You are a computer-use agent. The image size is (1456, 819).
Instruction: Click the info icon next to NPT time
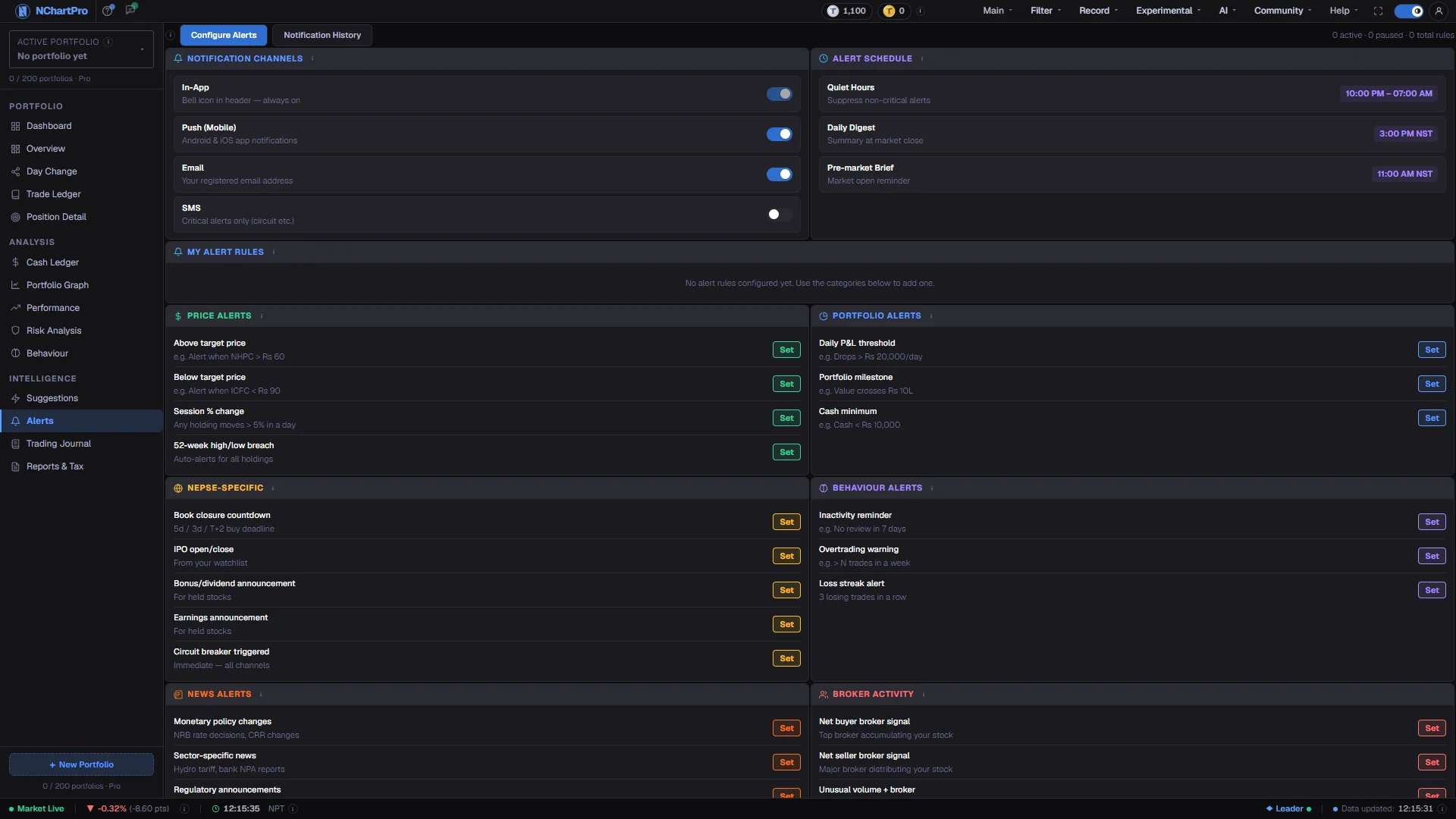click(293, 808)
